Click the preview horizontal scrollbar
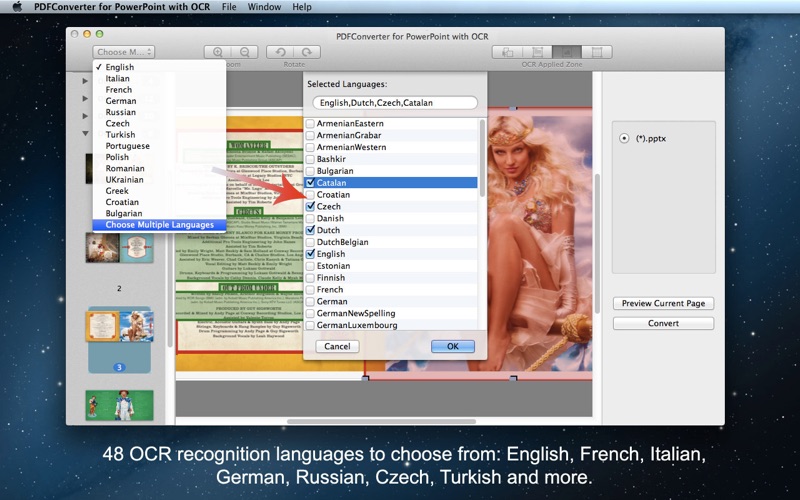The height and width of the screenshot is (500, 800). coord(382,421)
